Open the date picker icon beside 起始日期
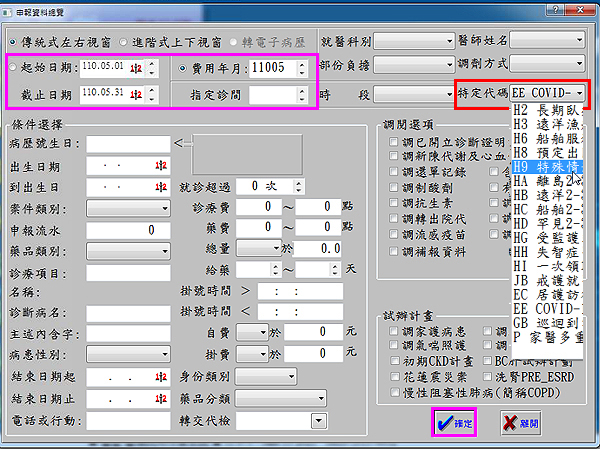Screen dimensions: 600x449 pyautogui.click(x=136, y=68)
